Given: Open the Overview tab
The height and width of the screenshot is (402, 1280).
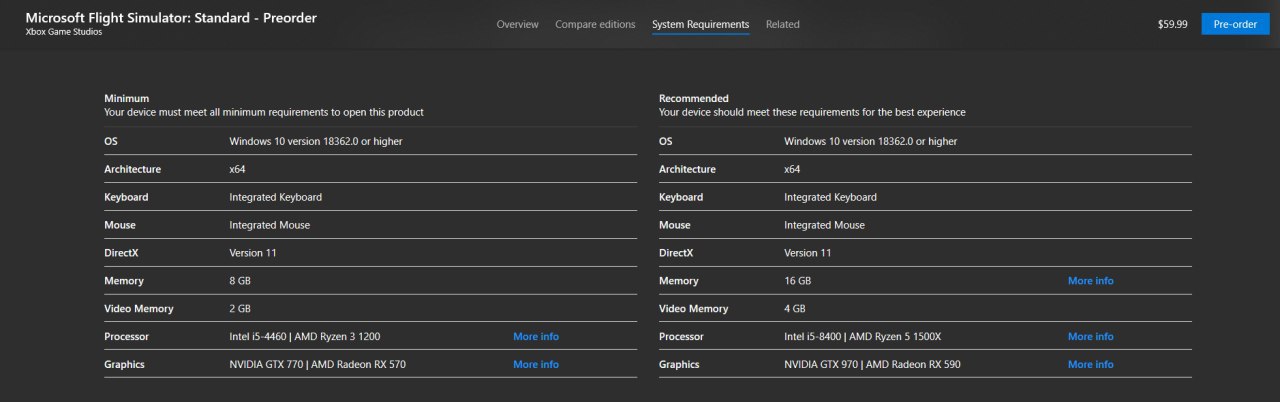Looking at the screenshot, I should (517, 24).
